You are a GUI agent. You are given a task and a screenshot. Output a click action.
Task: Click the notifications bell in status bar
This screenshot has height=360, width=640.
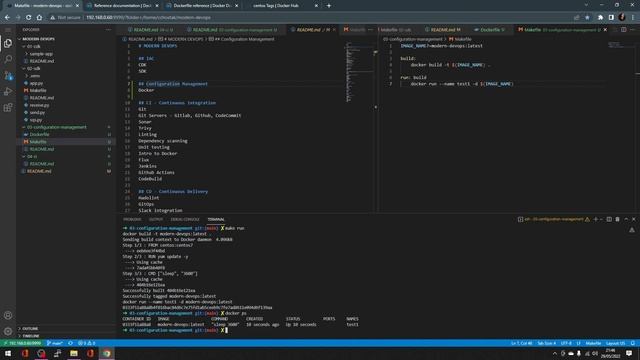point(633,343)
